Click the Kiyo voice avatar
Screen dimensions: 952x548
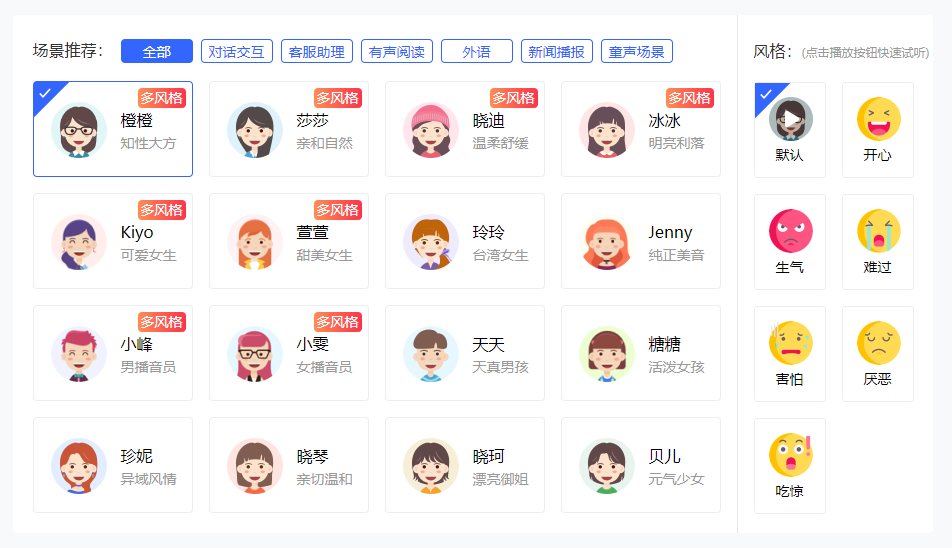point(79,242)
